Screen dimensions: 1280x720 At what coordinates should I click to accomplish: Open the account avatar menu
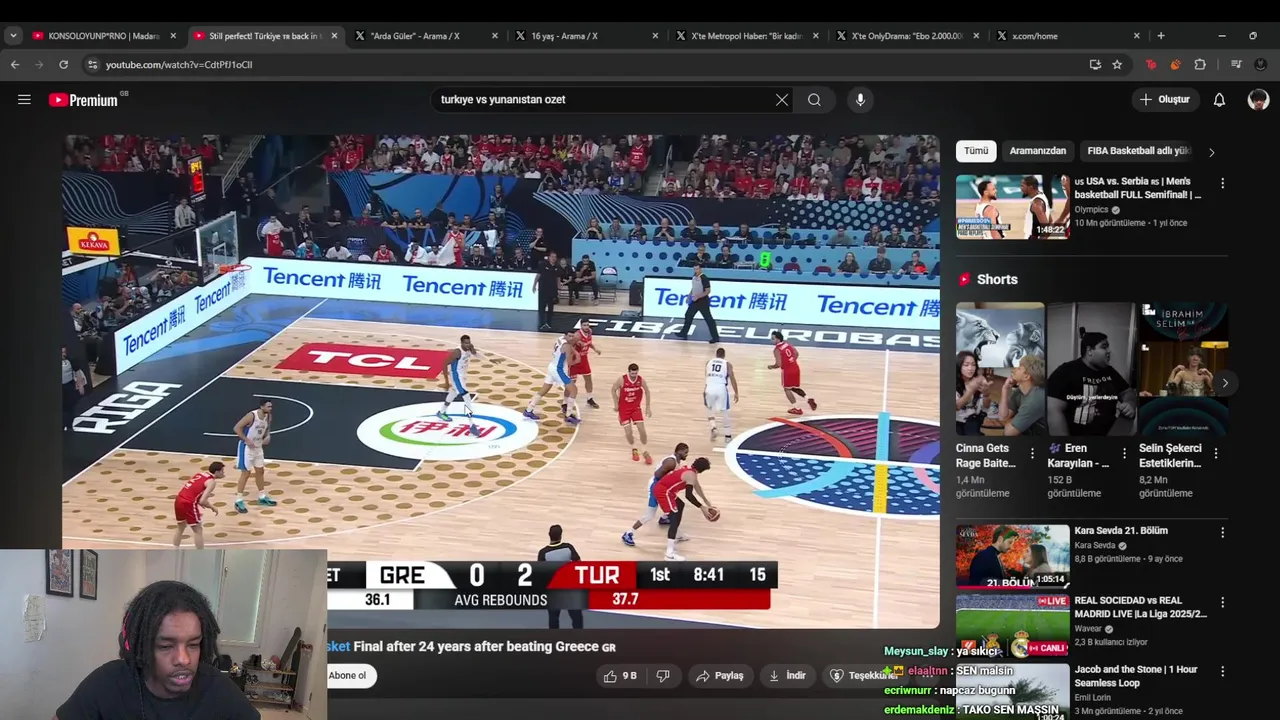click(x=1258, y=100)
